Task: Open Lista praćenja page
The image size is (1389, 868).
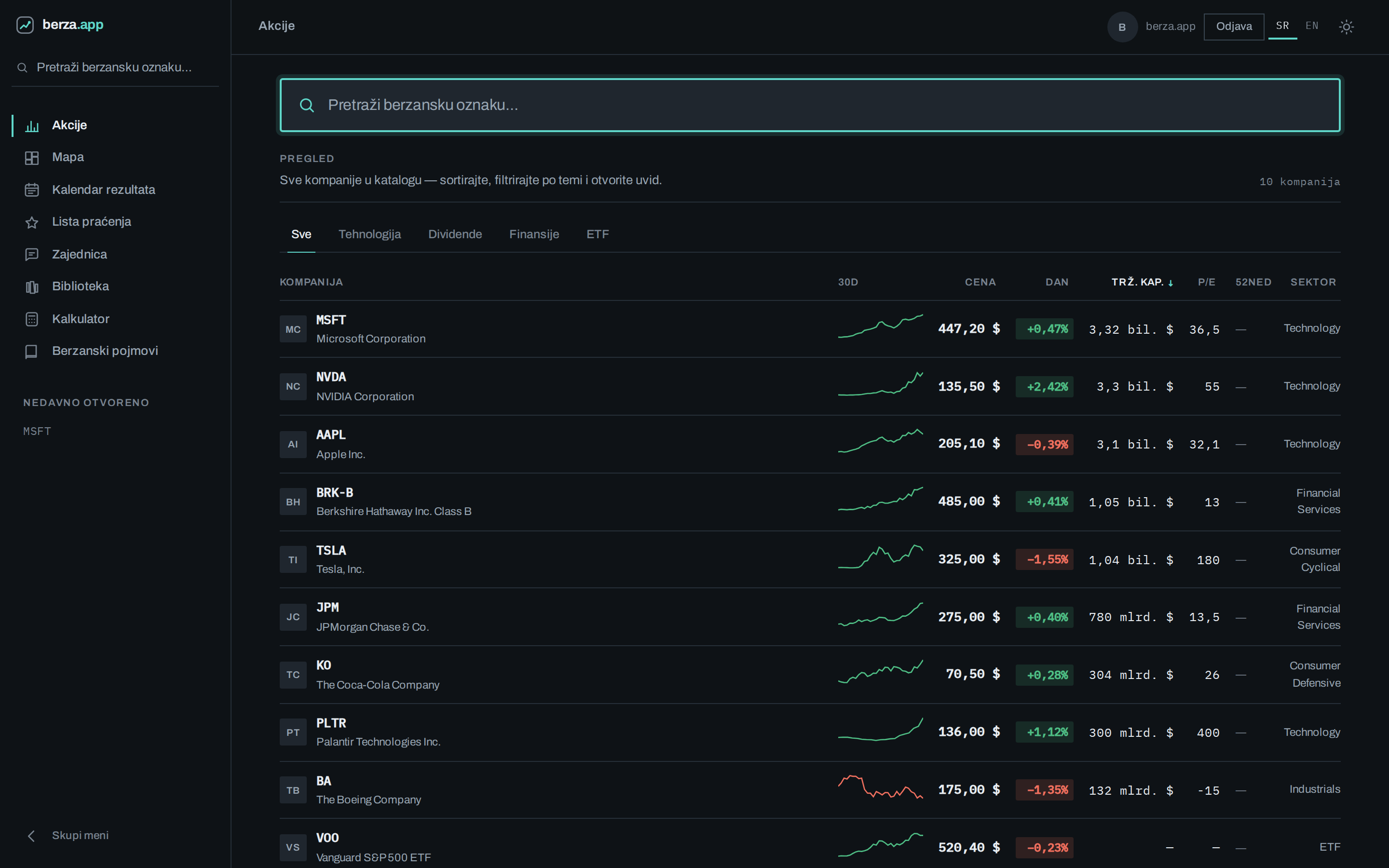Action: pos(115,222)
